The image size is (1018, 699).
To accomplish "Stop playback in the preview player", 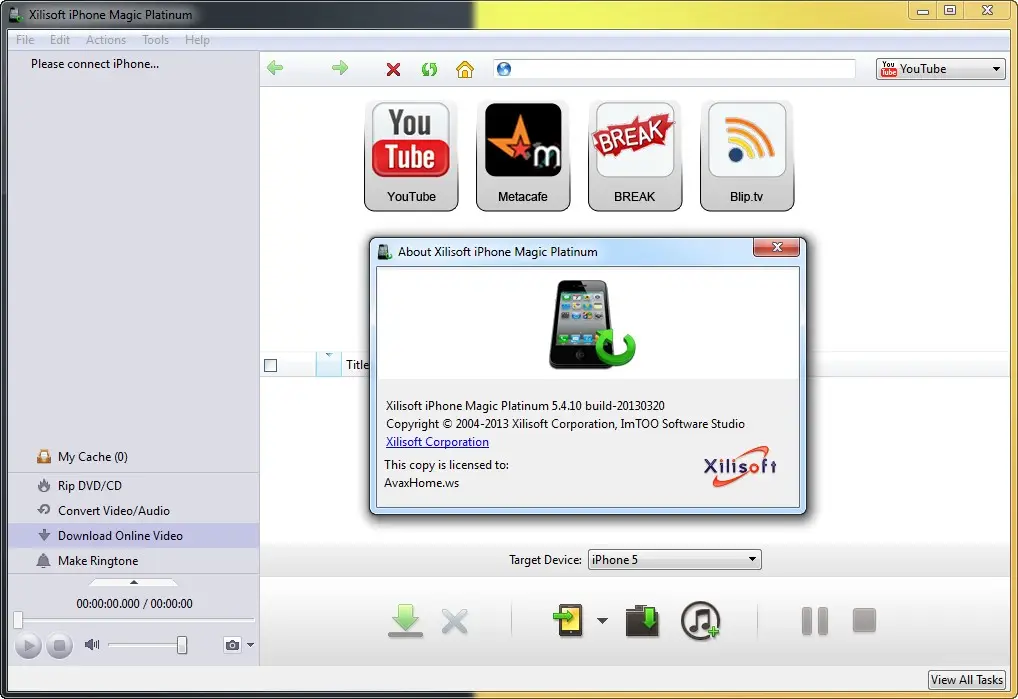I will coord(59,645).
